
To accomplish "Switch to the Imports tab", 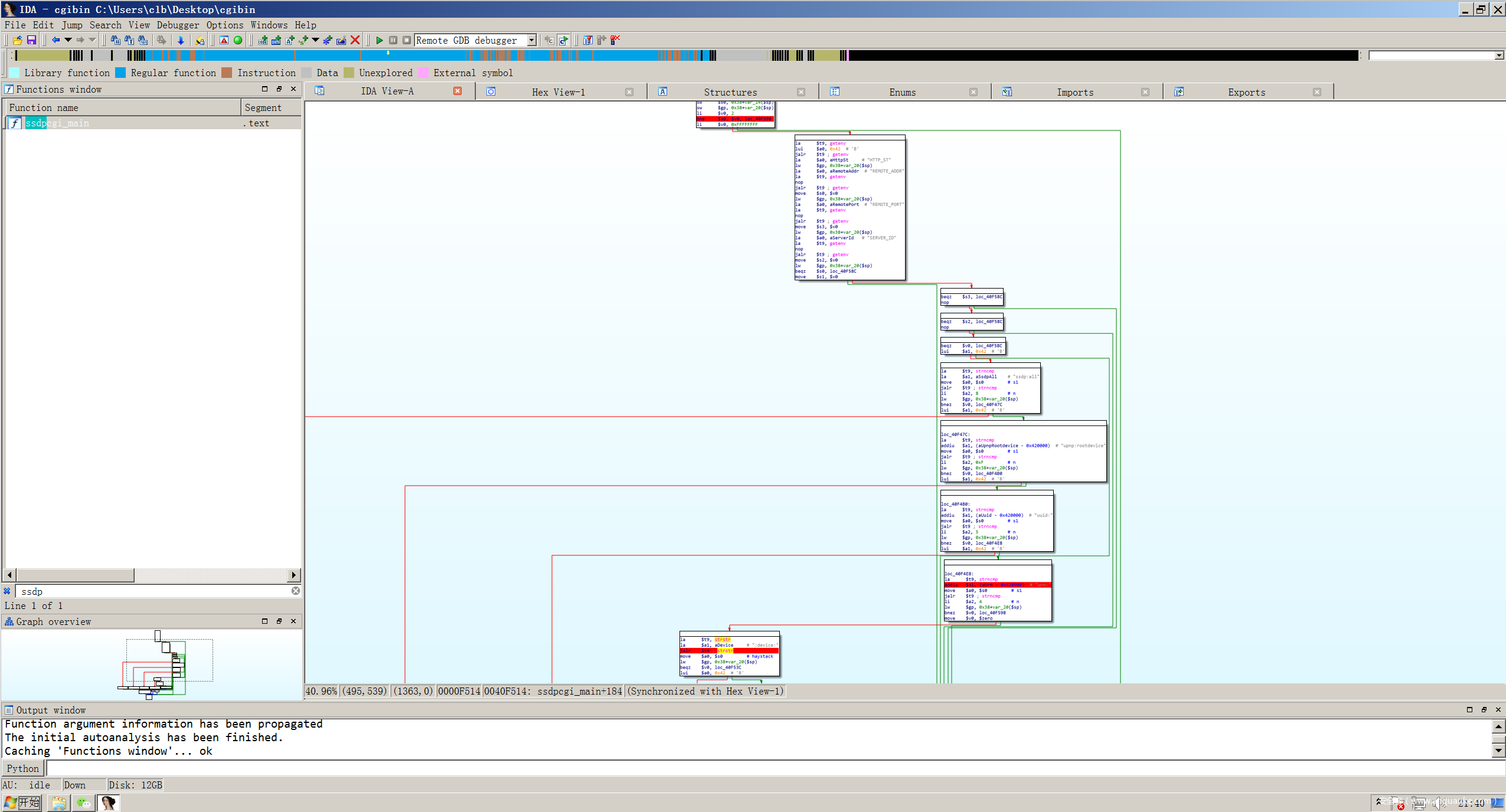I will 1074,92.
